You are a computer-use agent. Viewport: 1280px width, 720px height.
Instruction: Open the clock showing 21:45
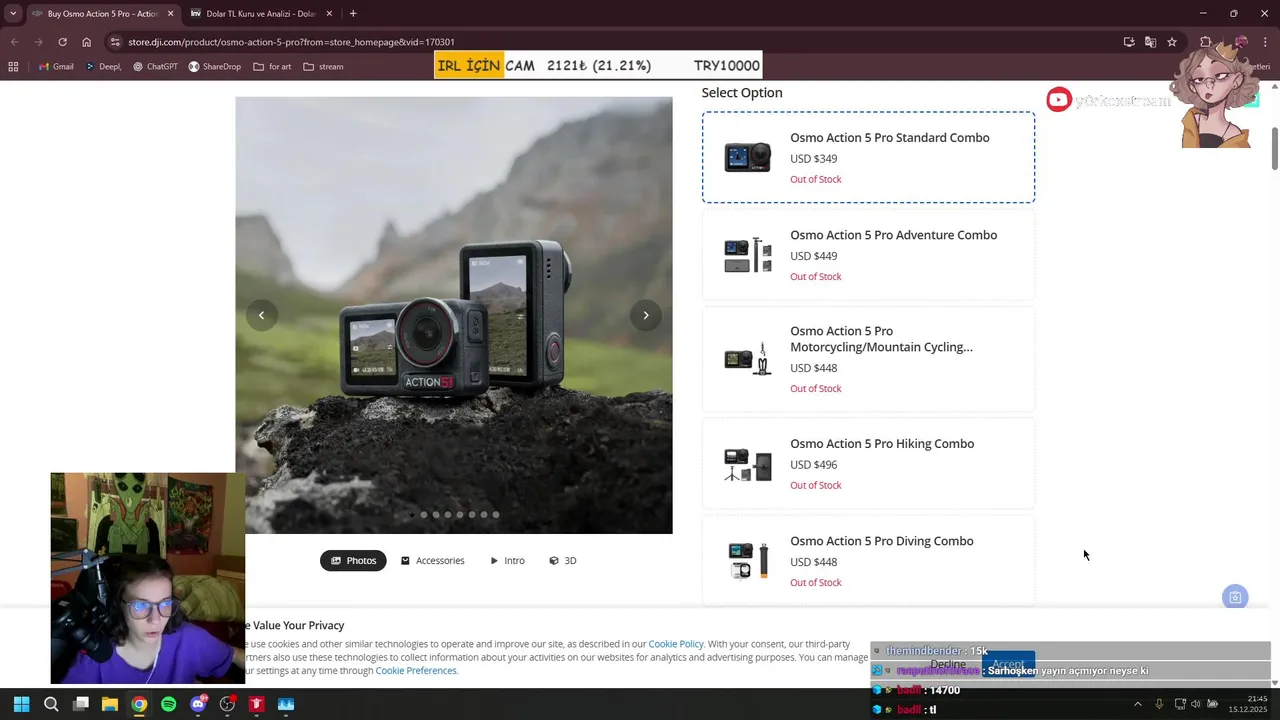point(1249,704)
